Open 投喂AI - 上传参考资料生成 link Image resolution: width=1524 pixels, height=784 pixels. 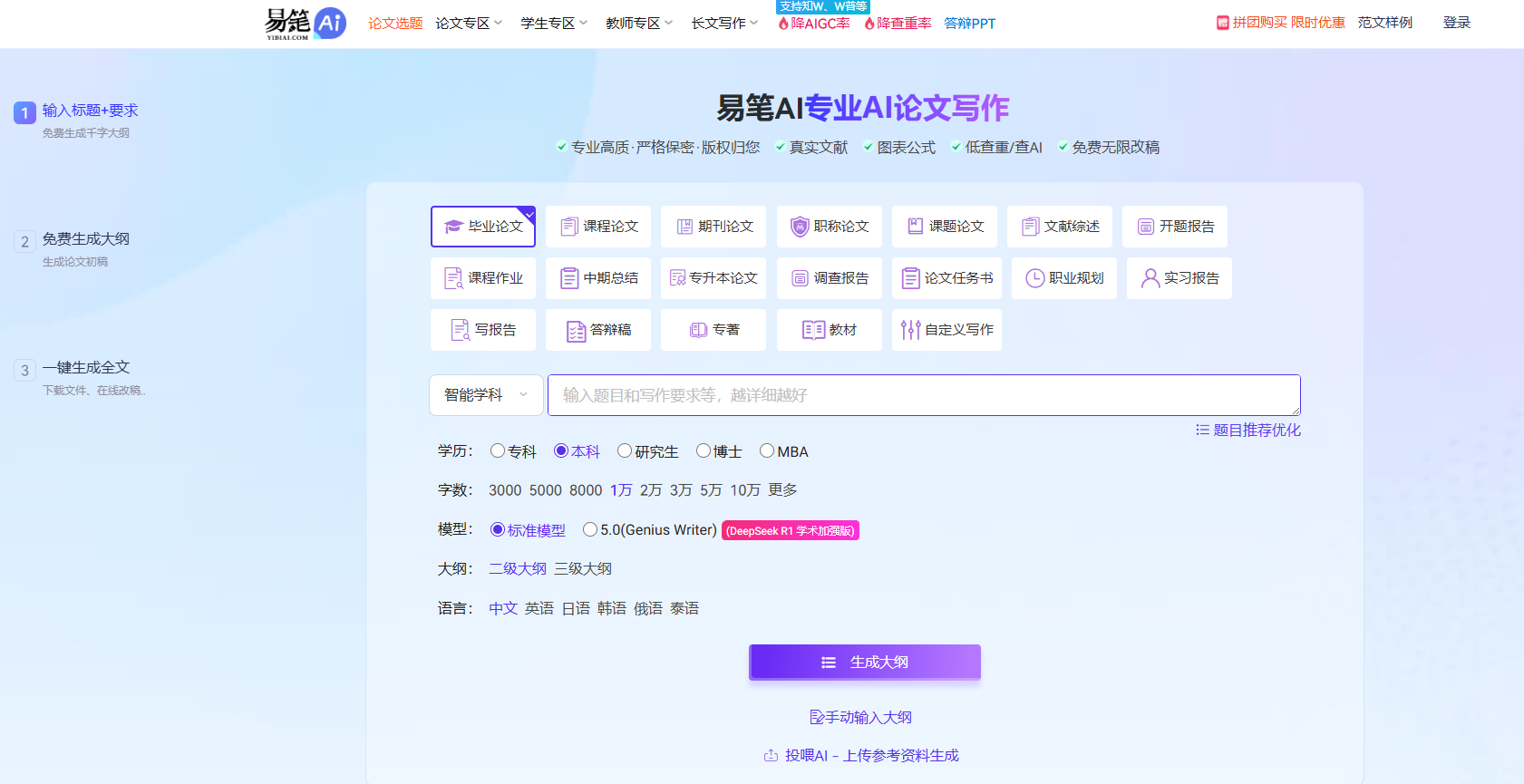861,755
